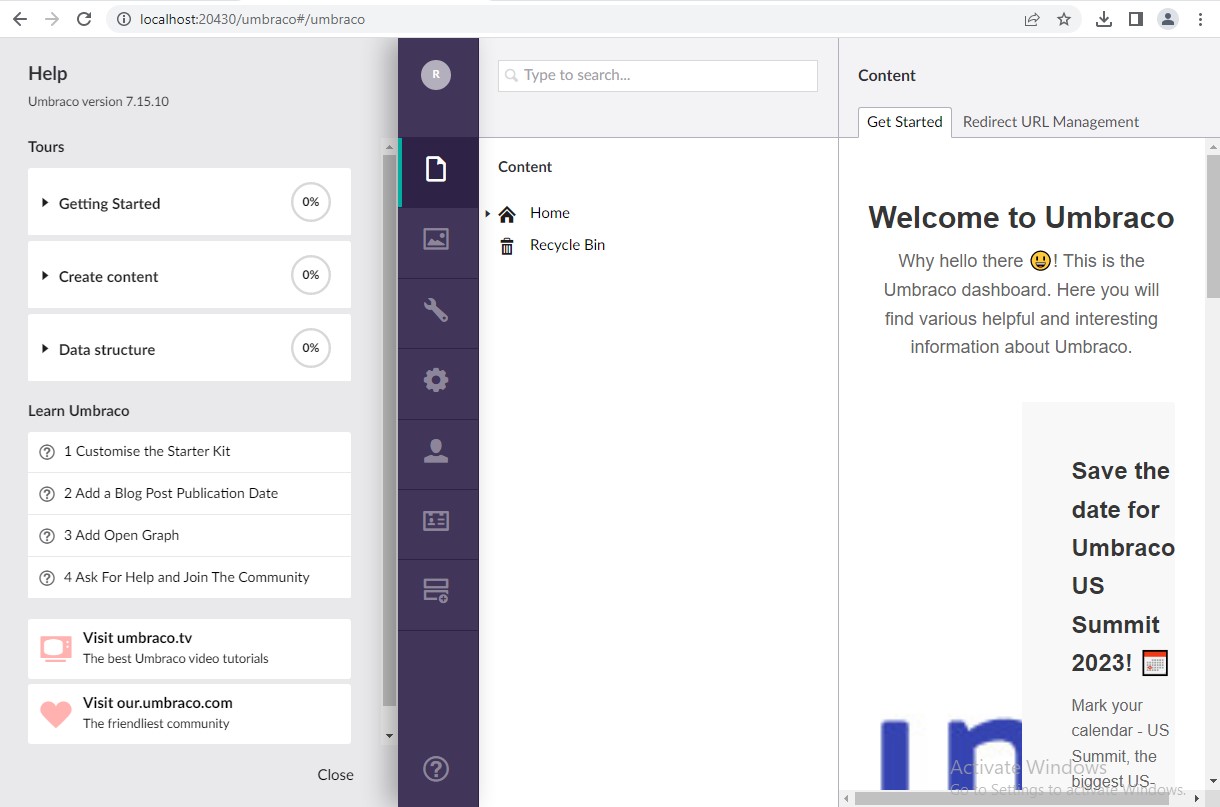Click the 'Welcome to Umbraco' heading
Viewport: 1220px width, 807px height.
(x=1021, y=218)
